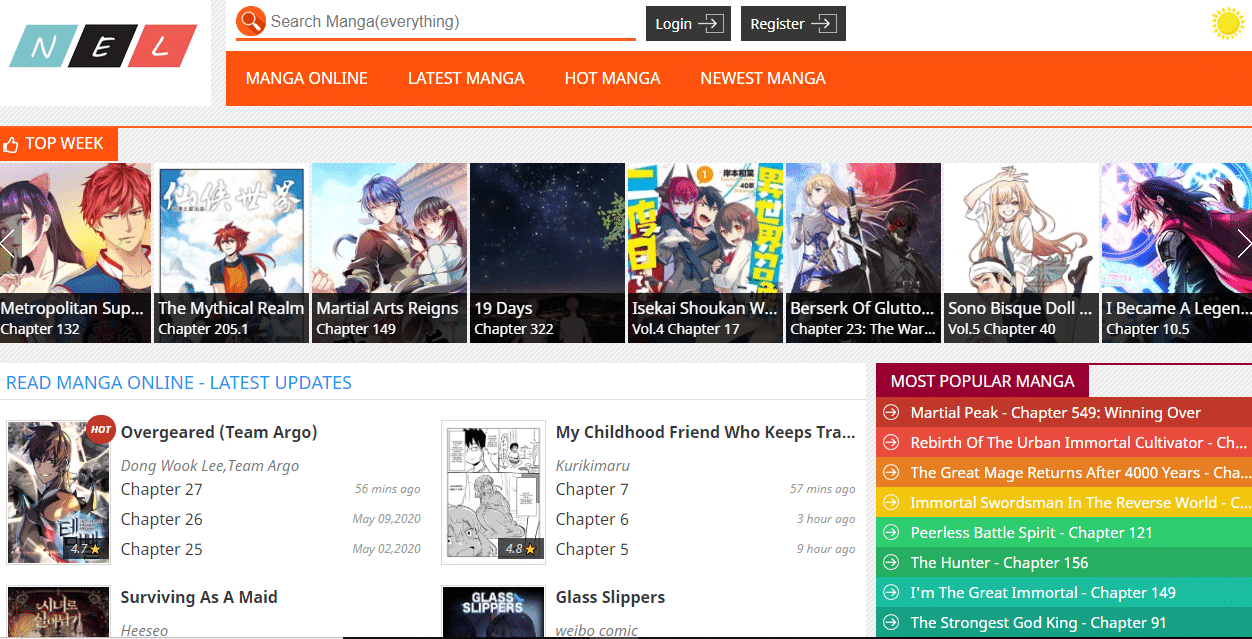Open The Strongest God King - Chapter 91
1252x639 pixels.
pos(1039,623)
